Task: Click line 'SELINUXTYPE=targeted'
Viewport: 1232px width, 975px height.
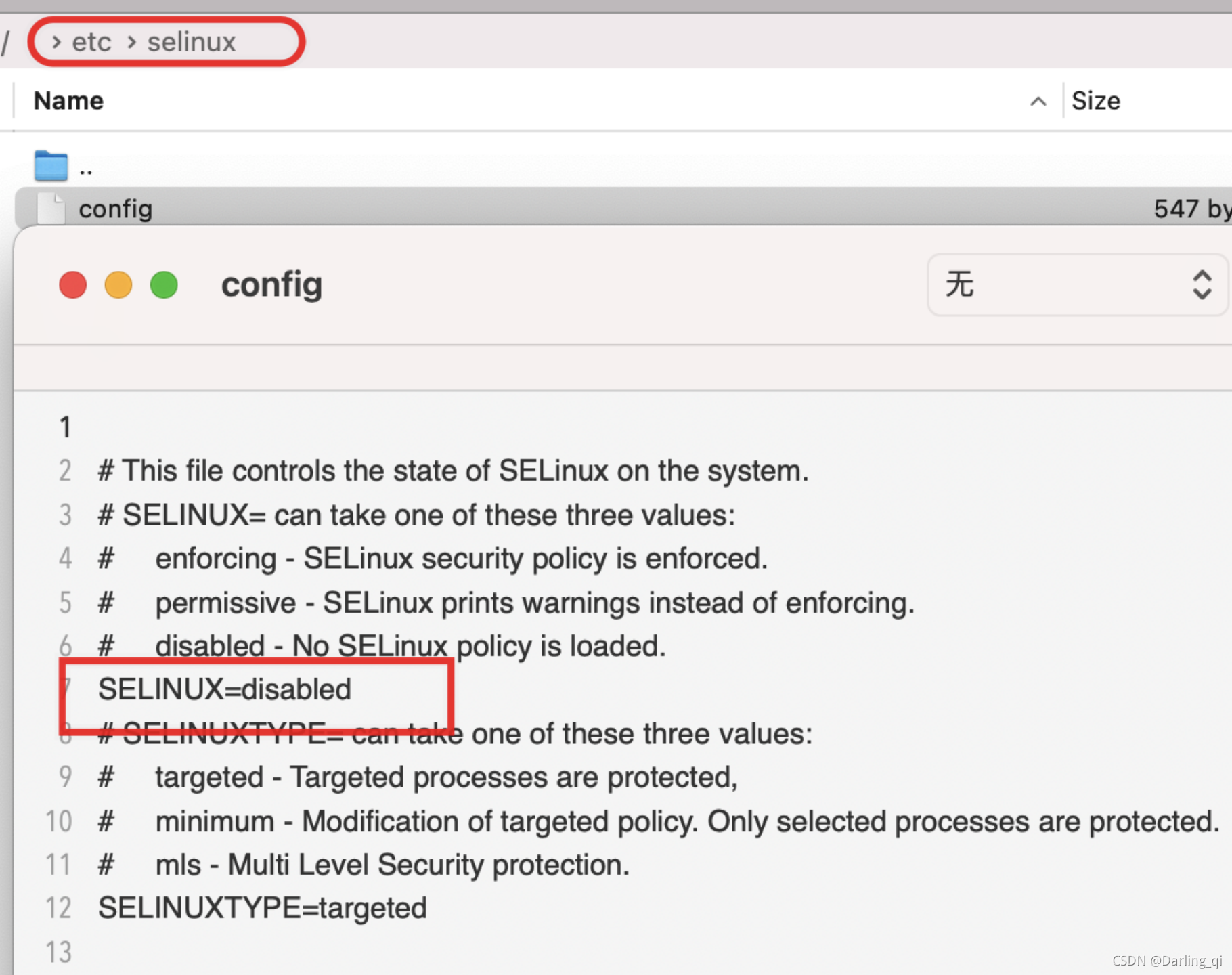Action: click(x=263, y=908)
